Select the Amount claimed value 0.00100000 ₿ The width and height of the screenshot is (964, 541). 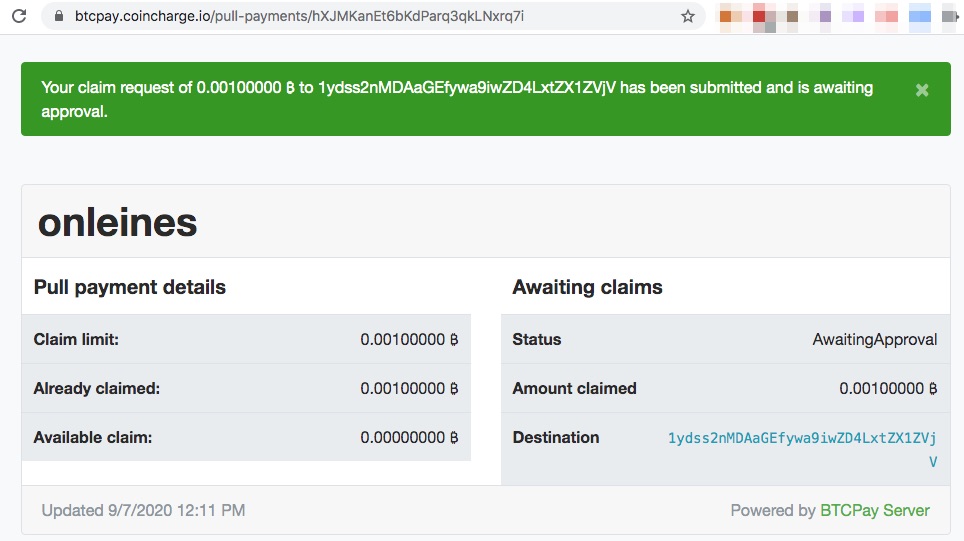[888, 389]
